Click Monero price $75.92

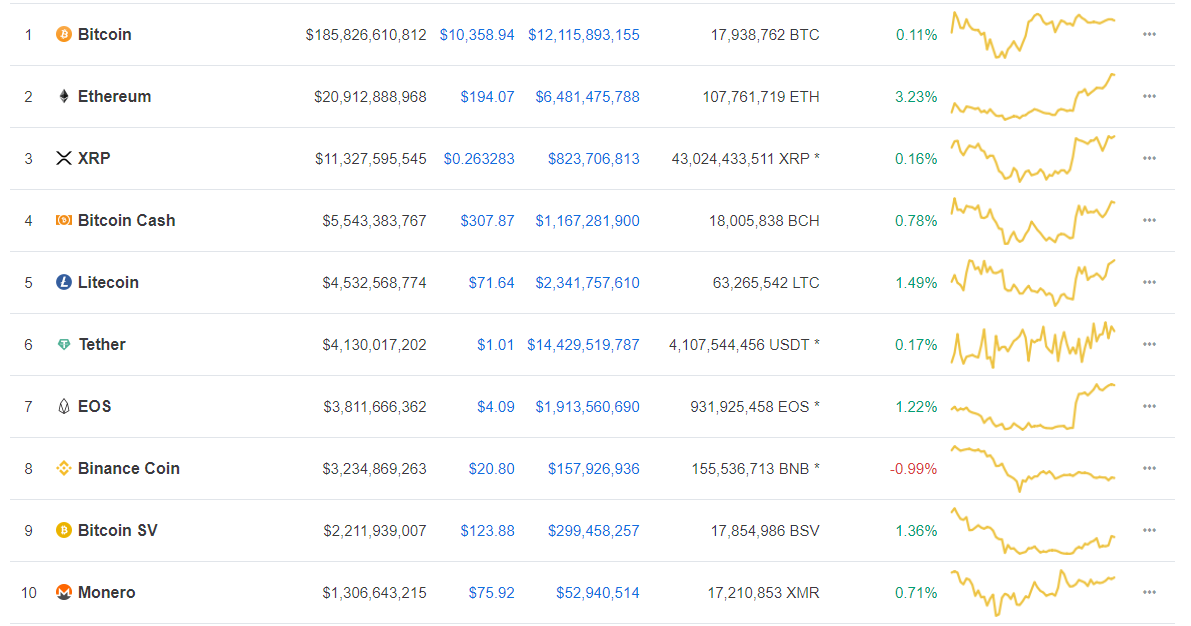[491, 593]
